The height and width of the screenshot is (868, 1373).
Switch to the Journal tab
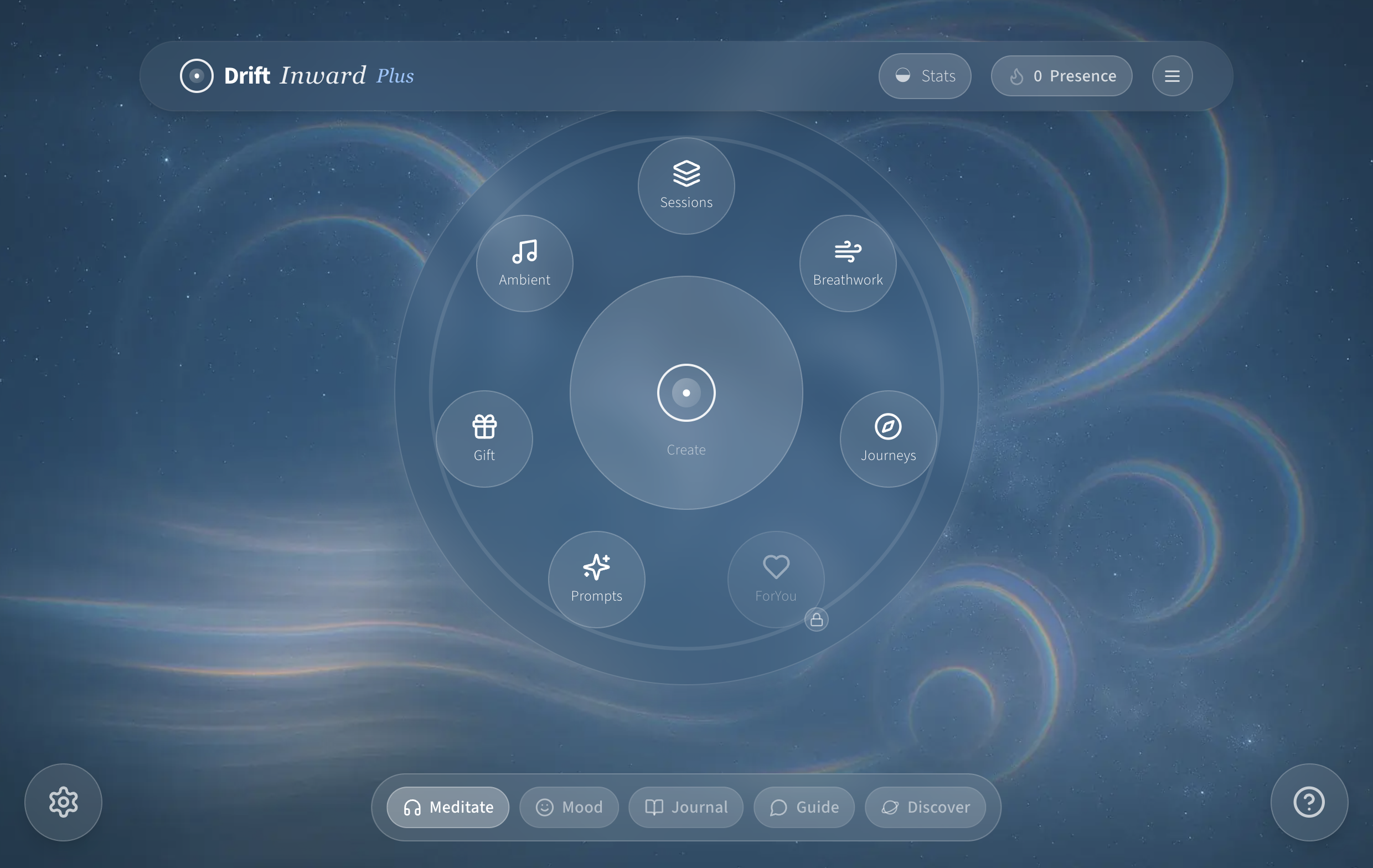[686, 807]
